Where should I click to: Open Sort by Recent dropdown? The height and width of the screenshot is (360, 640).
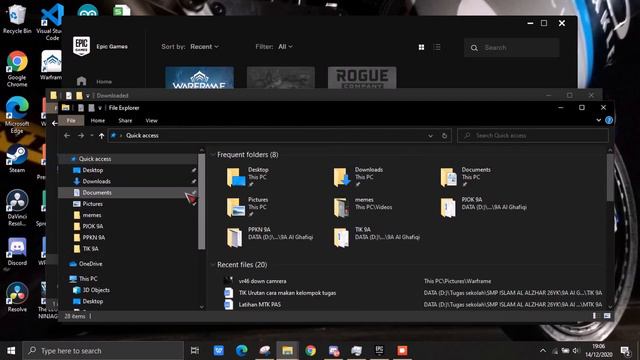204,47
